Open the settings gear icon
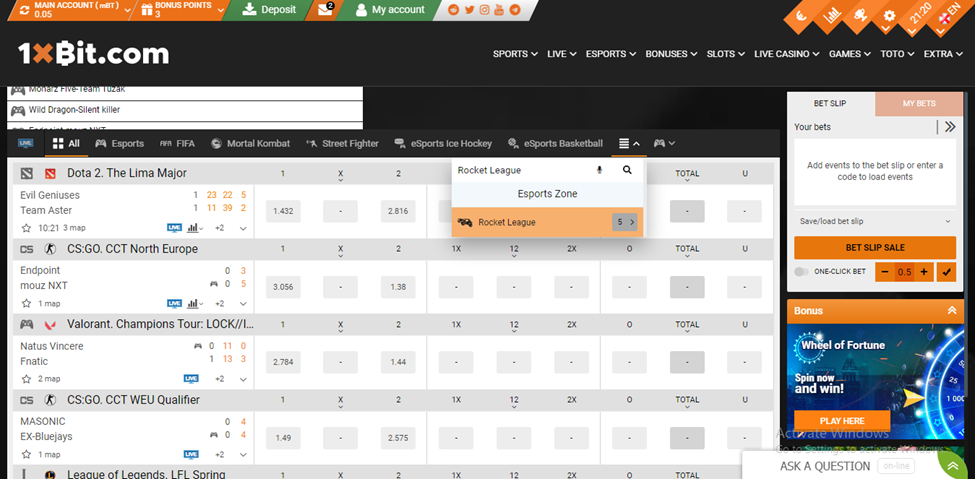The height and width of the screenshot is (479, 975). (x=889, y=16)
